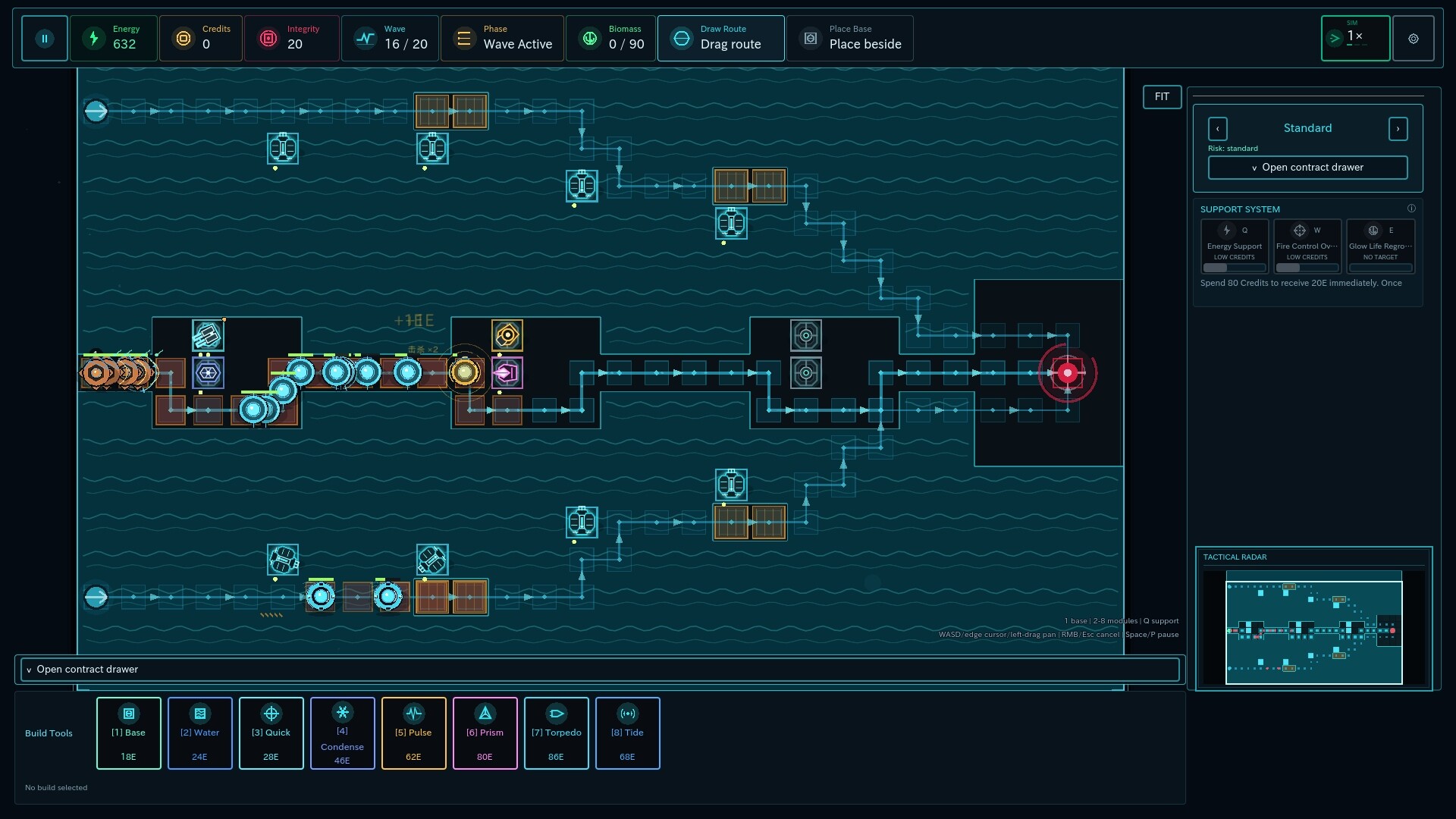Activate Energy Support ability

pos(1235,246)
